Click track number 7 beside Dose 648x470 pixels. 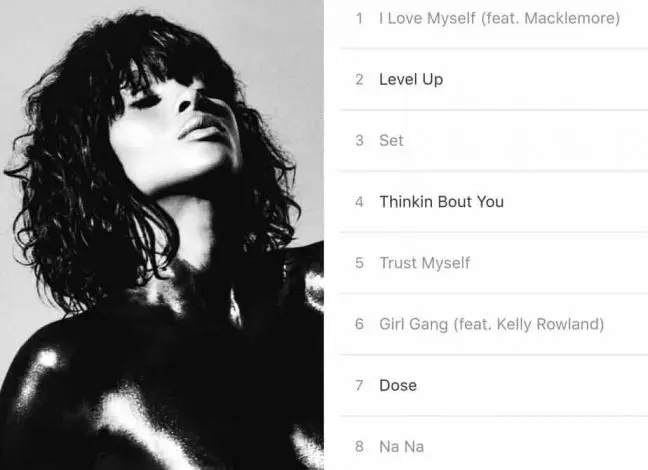coord(360,385)
